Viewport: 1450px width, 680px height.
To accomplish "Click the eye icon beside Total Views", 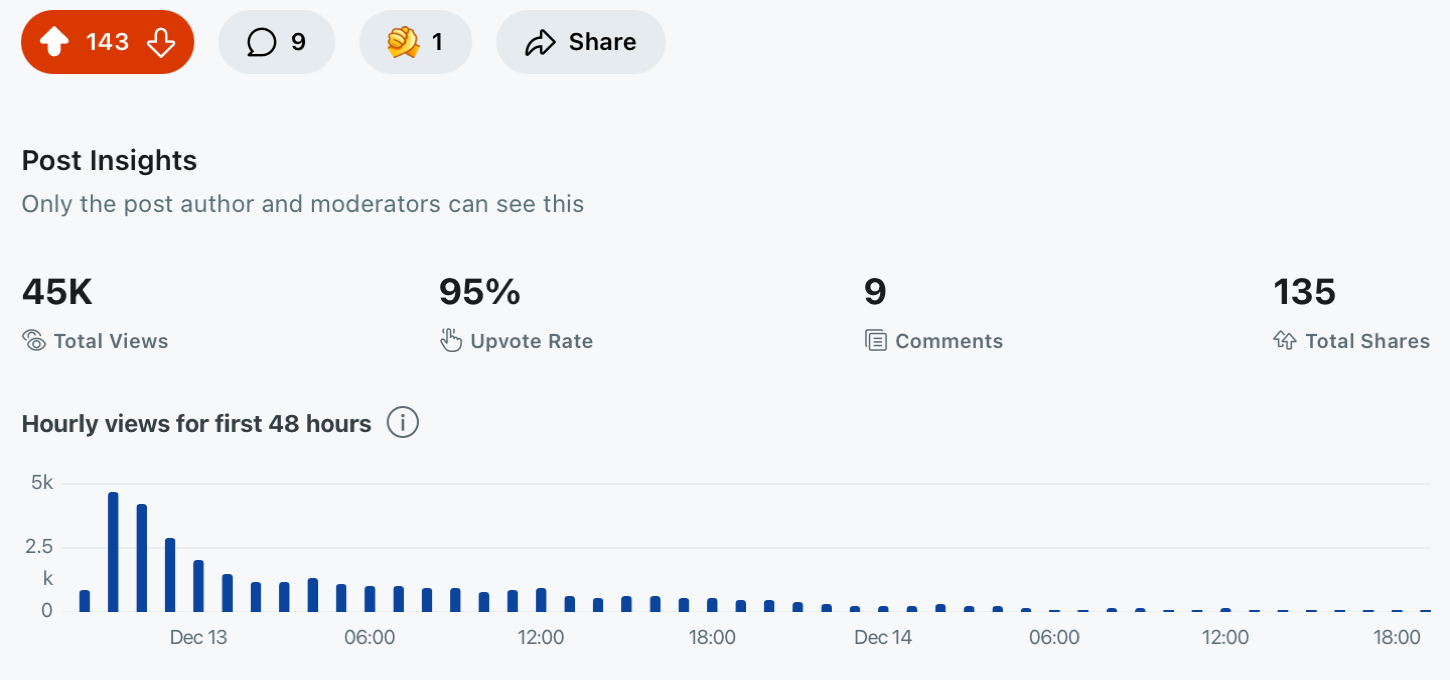I will point(34,341).
